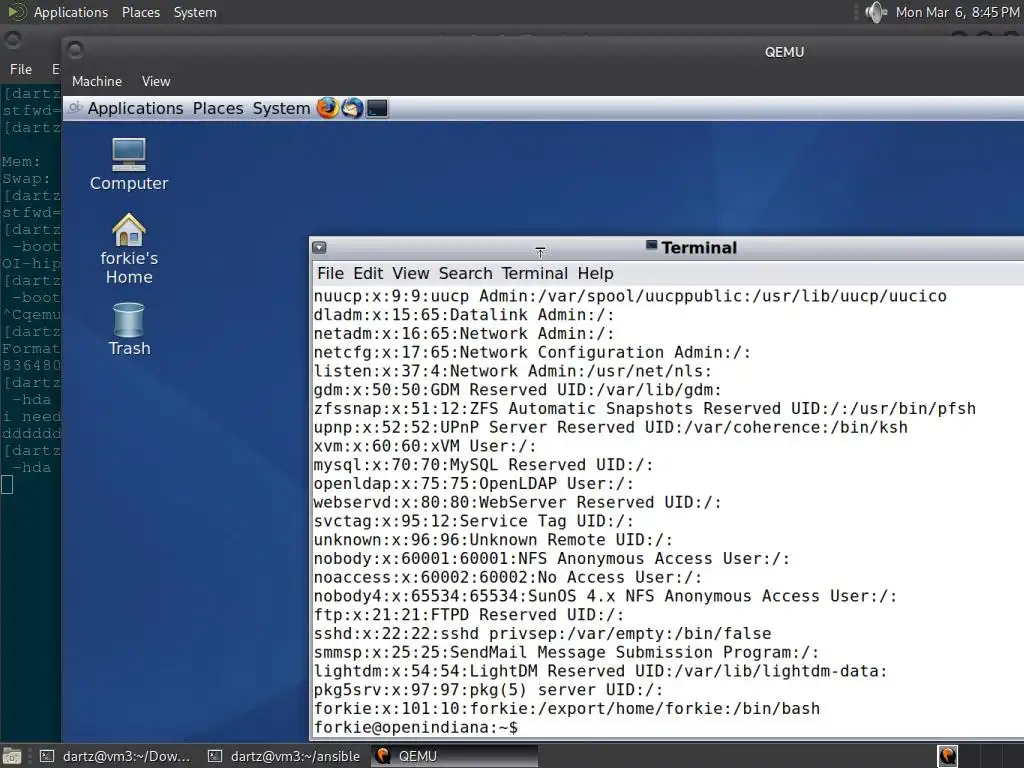
Task: Switch to dartz@vm3:~/Dow... taskbar window
Action: tap(116, 756)
